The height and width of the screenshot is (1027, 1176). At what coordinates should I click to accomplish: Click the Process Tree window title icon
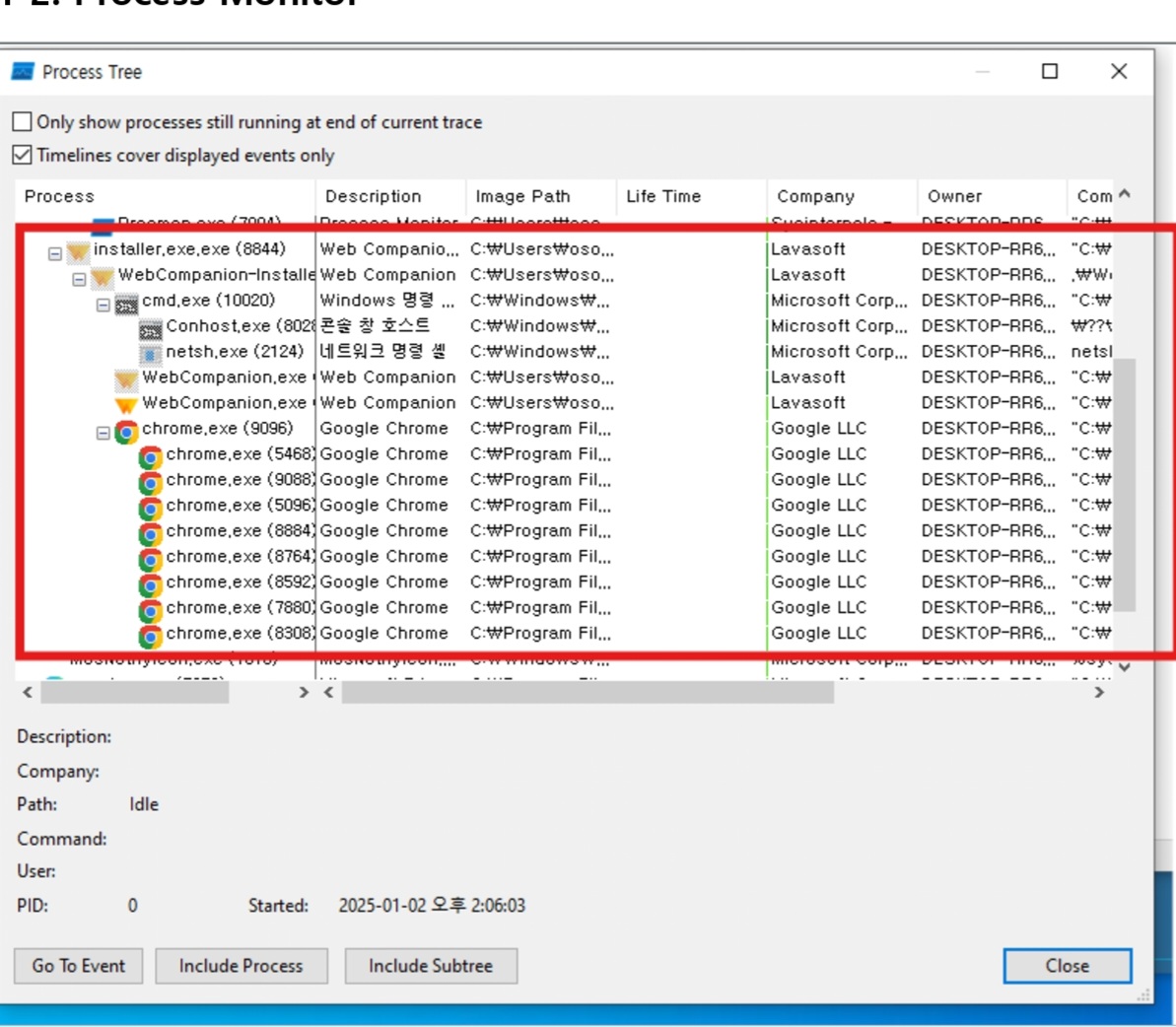tap(23, 72)
